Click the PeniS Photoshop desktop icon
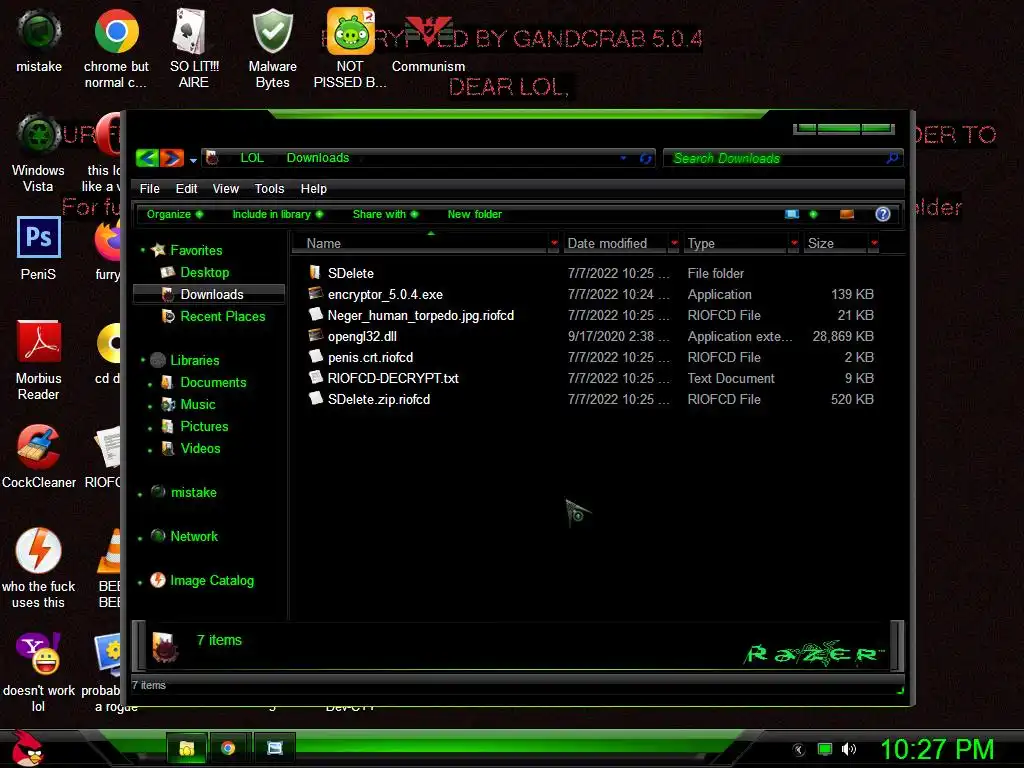Screen dimensions: 1024x768 pyautogui.click(x=39, y=237)
